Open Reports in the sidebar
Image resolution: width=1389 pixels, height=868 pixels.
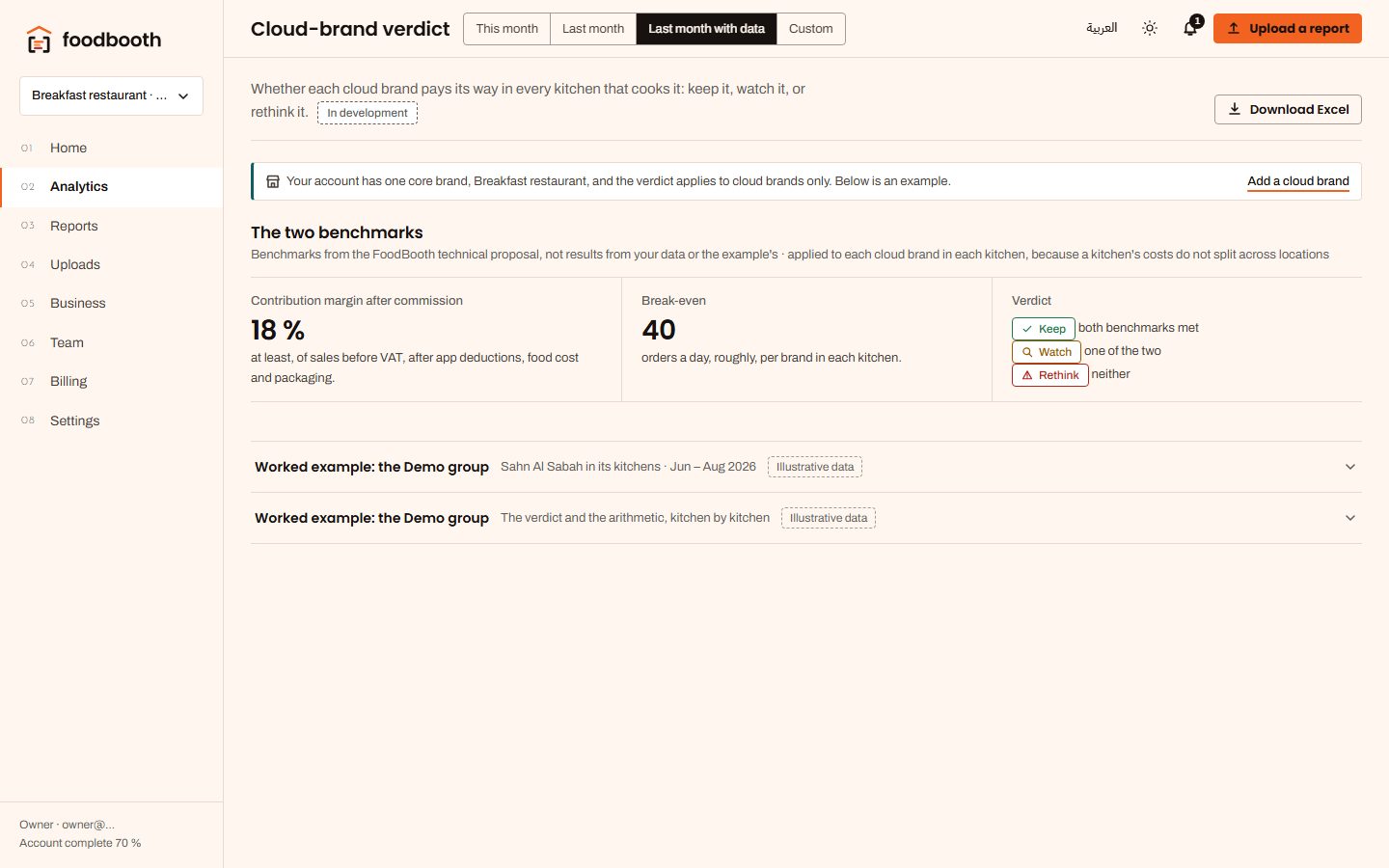coord(111,226)
